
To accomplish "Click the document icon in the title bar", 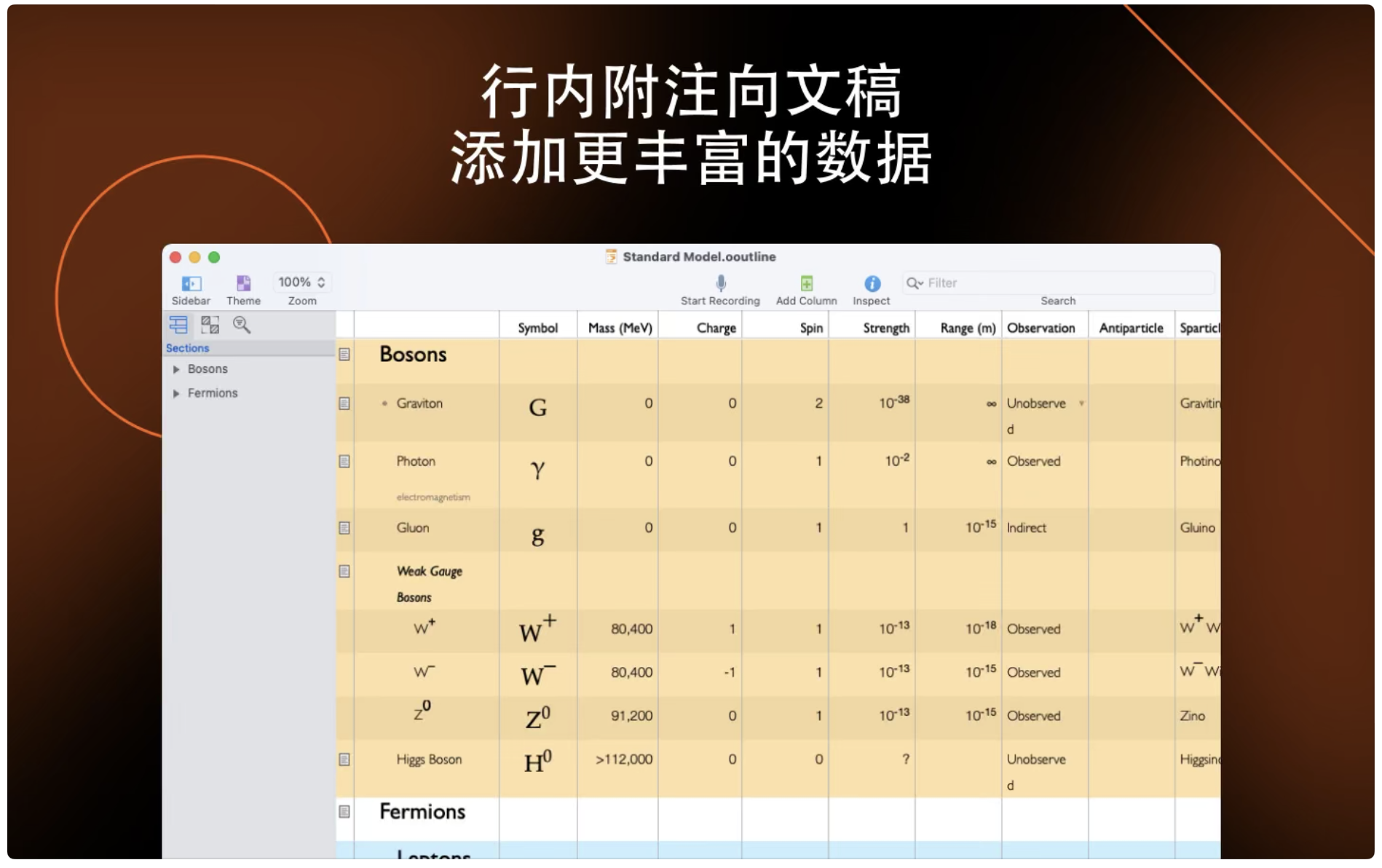I will pyautogui.click(x=610, y=256).
